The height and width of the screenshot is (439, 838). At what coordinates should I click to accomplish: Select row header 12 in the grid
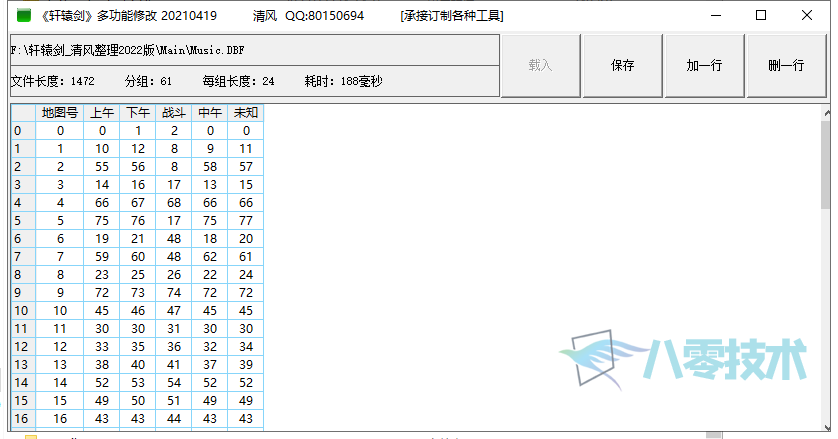24,346
